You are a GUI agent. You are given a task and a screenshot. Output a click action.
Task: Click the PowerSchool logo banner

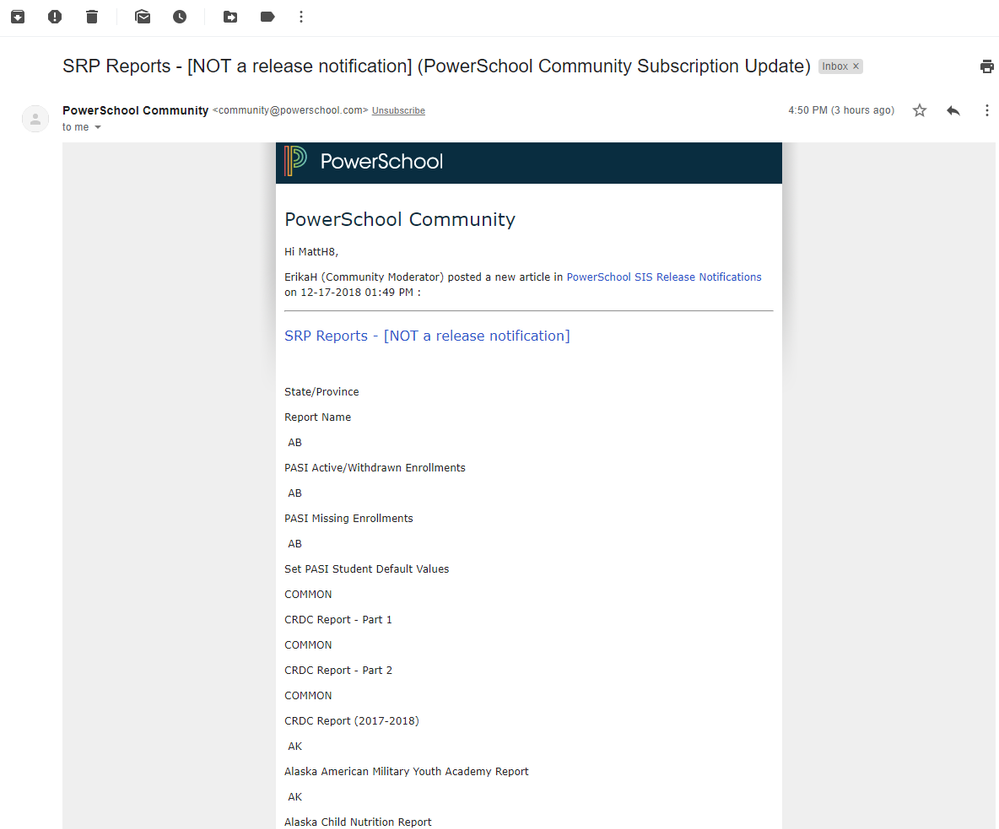[529, 163]
